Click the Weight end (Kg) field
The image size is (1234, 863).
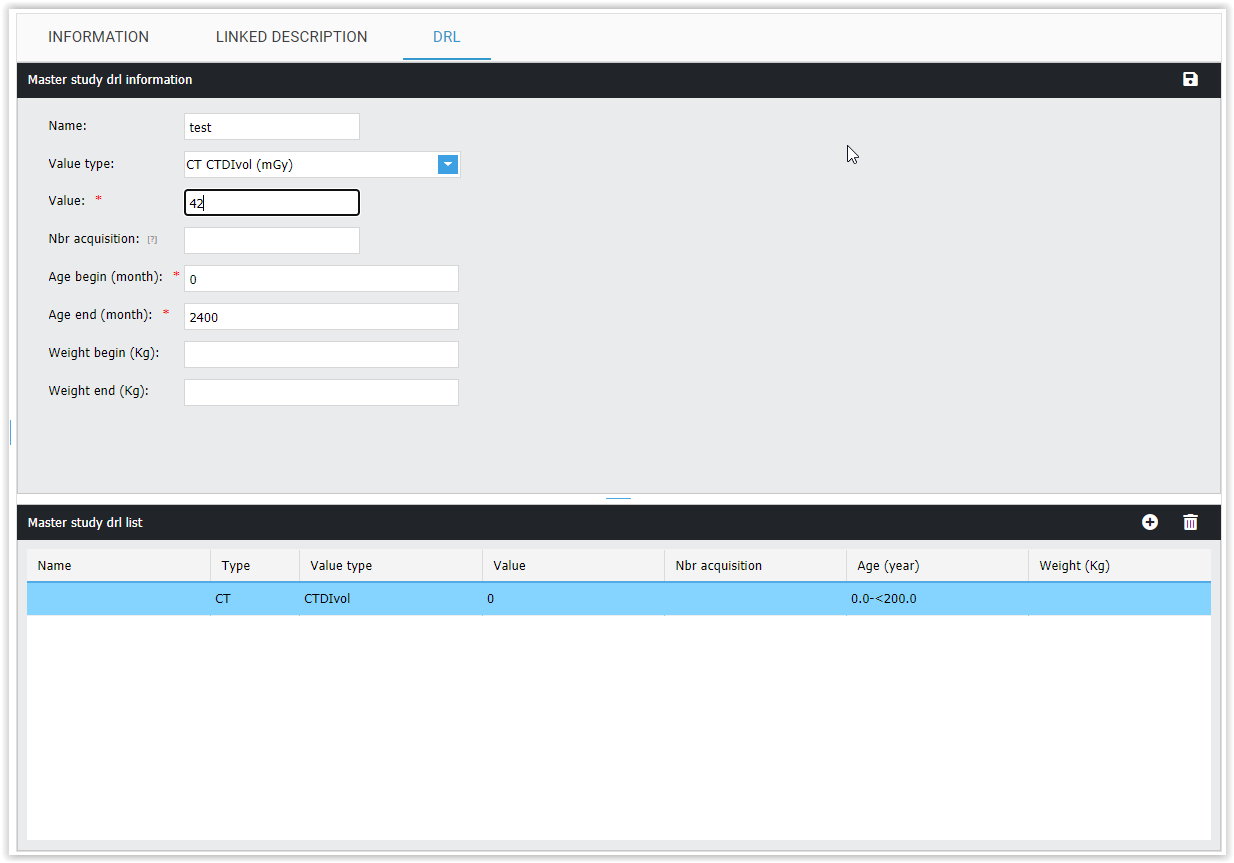[x=321, y=393]
